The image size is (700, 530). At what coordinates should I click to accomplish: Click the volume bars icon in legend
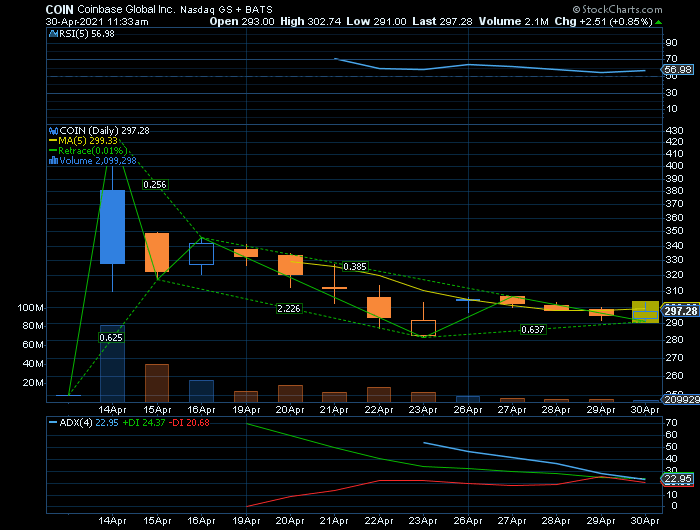(54, 161)
